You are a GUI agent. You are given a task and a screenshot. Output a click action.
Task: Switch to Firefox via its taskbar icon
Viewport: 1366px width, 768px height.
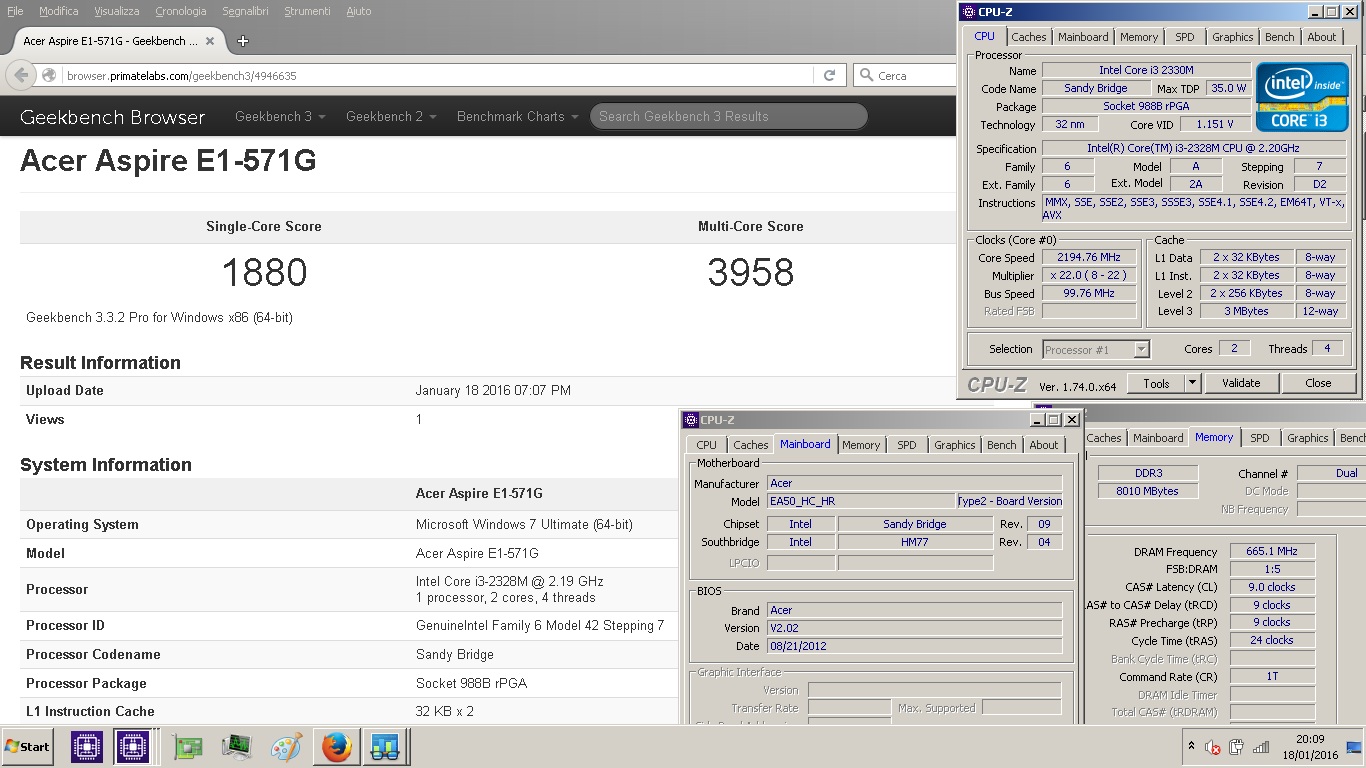click(x=337, y=747)
